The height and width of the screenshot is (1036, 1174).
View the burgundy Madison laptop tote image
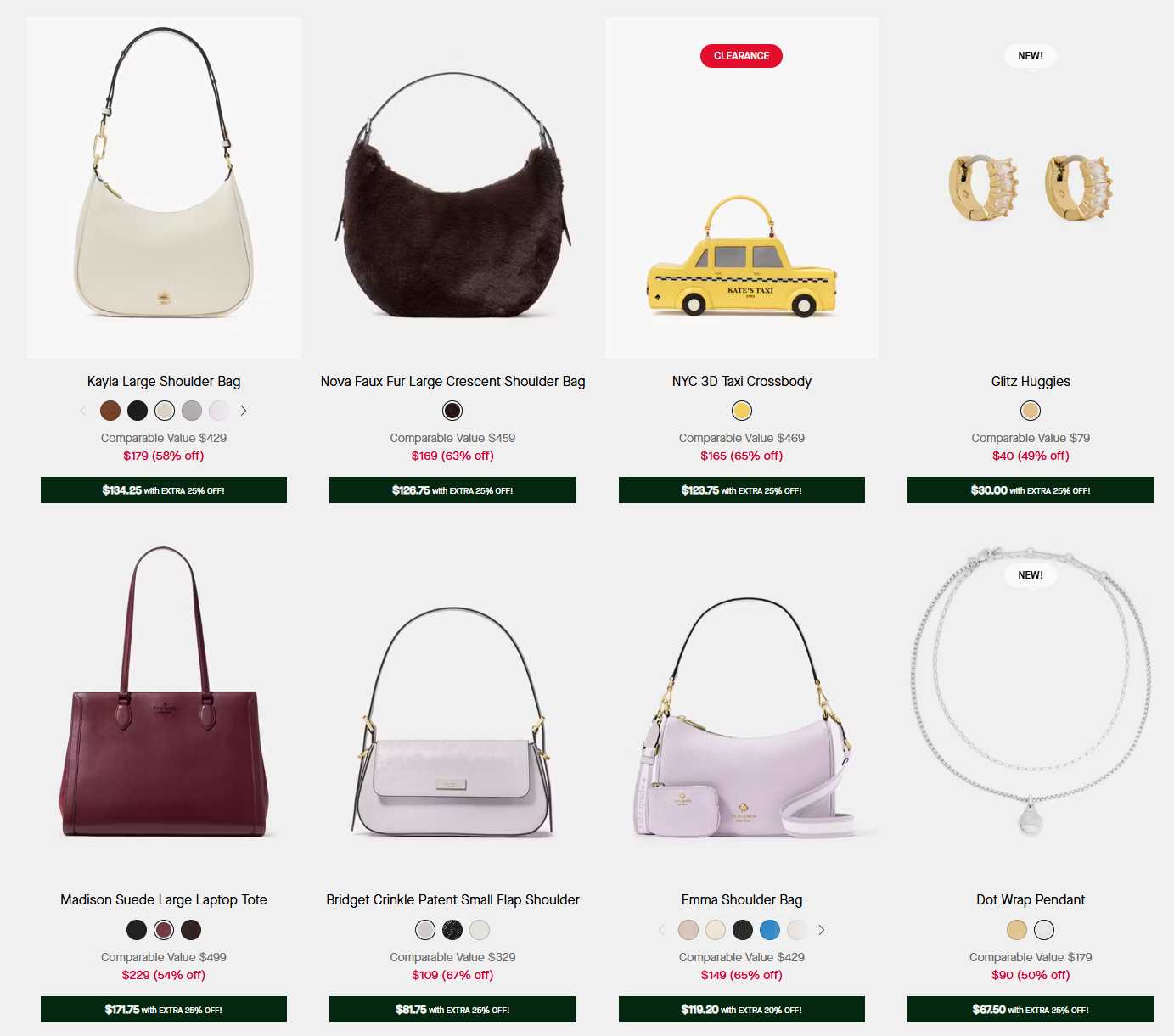click(164, 706)
